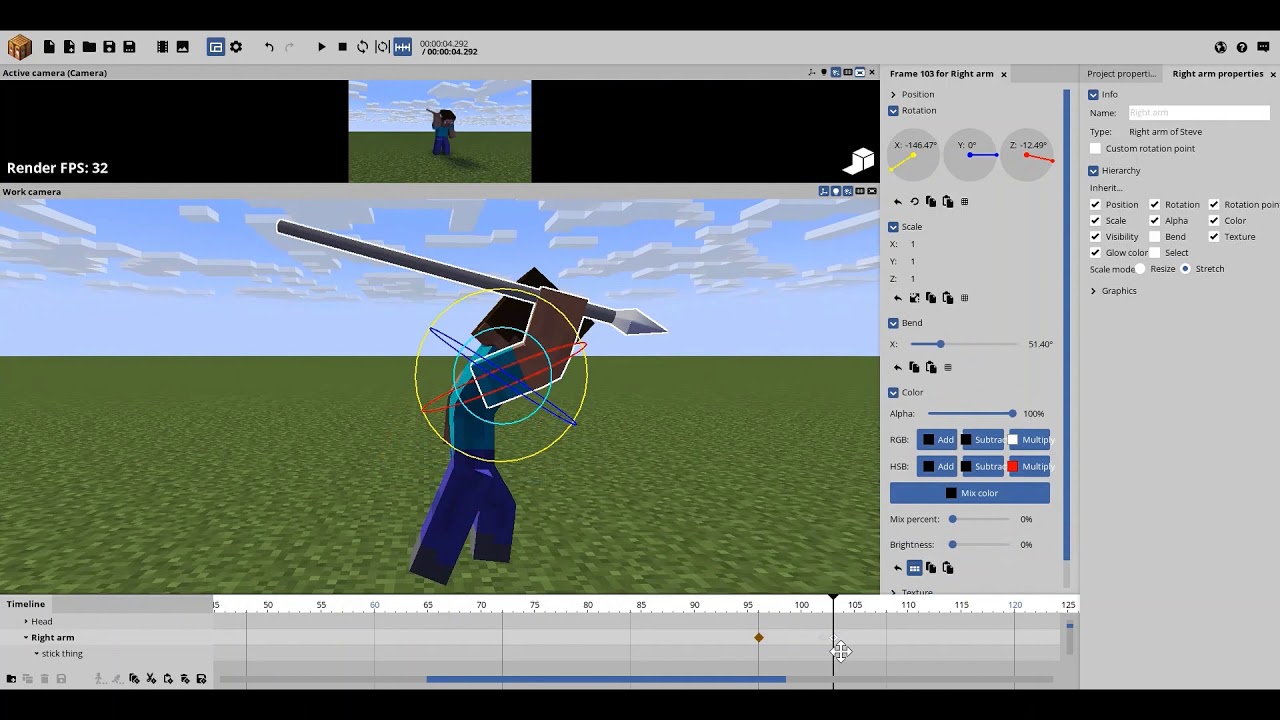
Task: Click the color grid icon below Brightness
Action: 914,568
